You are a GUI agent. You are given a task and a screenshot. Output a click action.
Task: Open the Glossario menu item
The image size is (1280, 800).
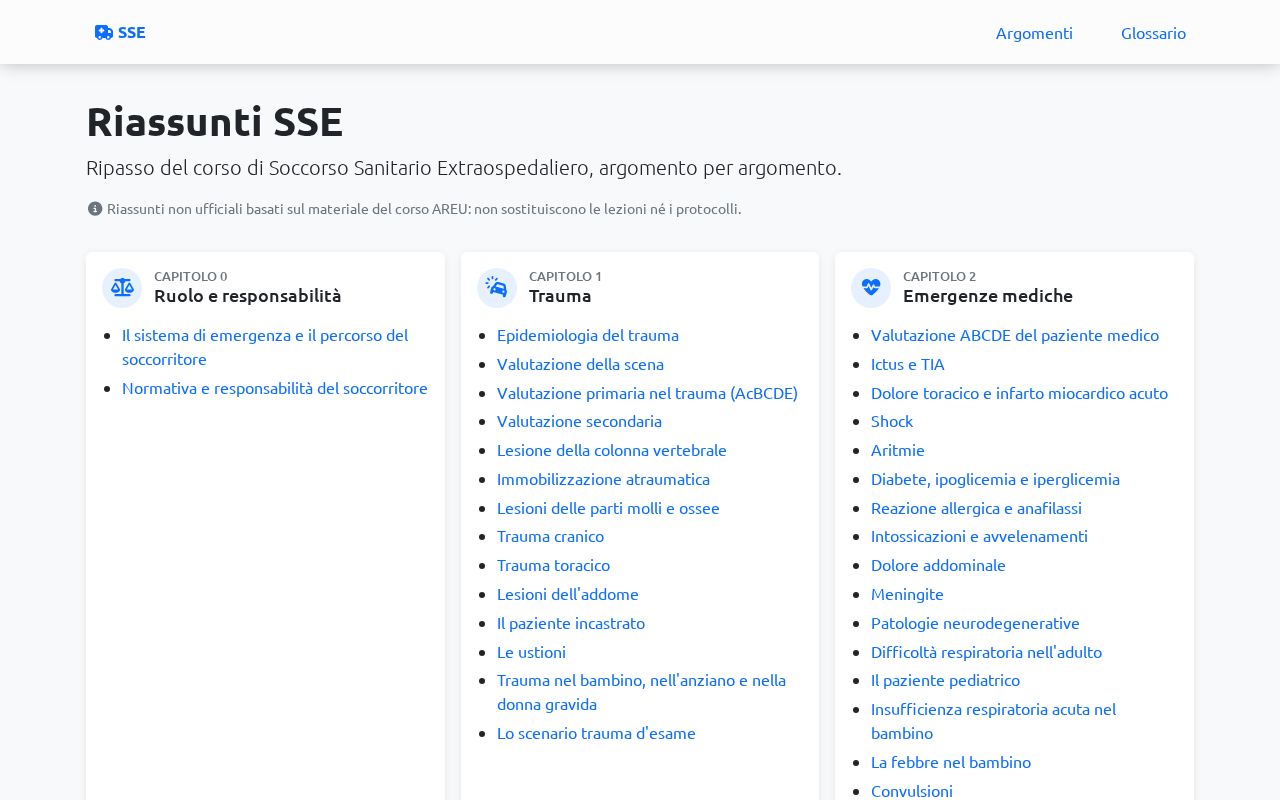click(1153, 33)
